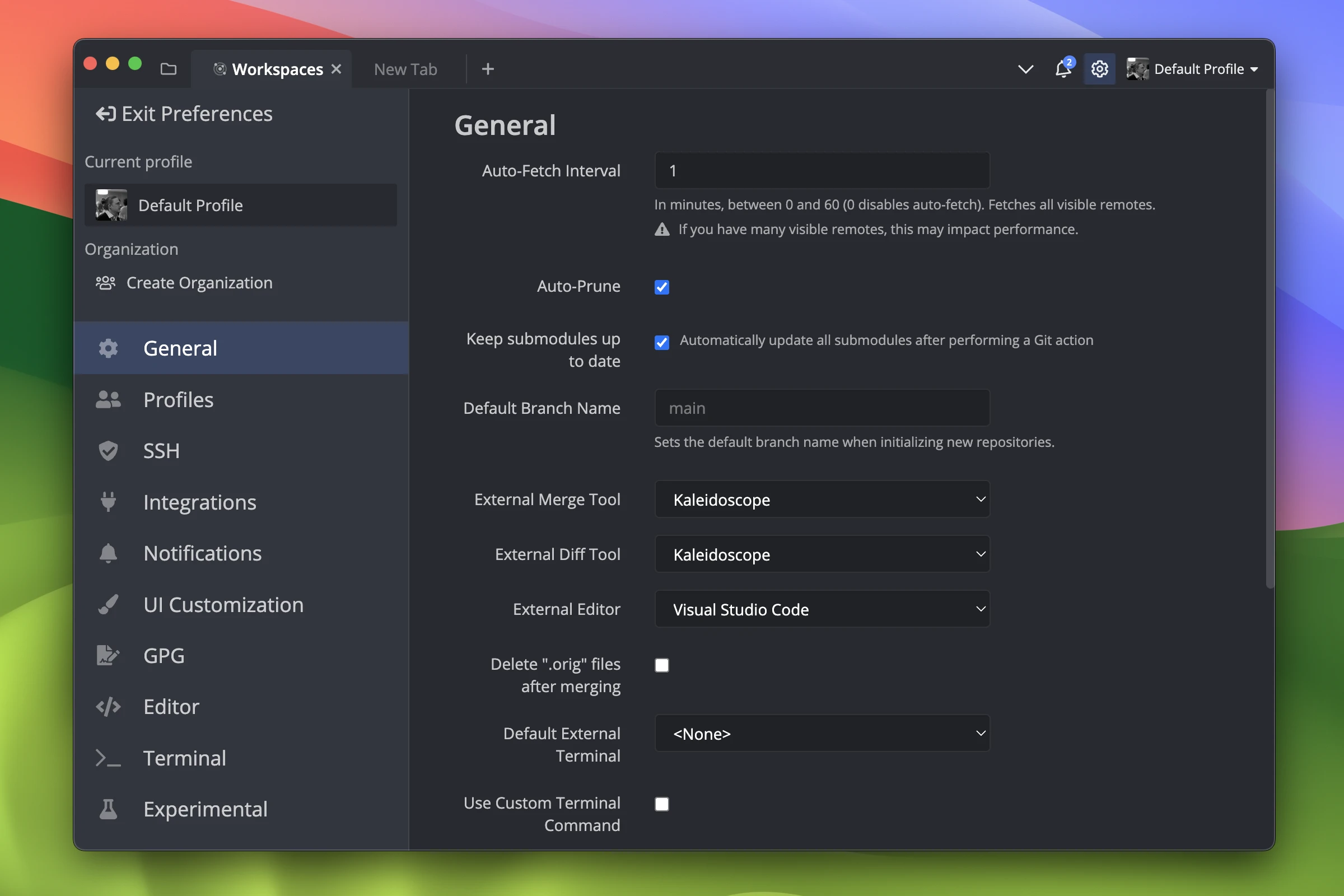
Task: Click the preferences gear icon in toolbar
Action: (x=1099, y=69)
